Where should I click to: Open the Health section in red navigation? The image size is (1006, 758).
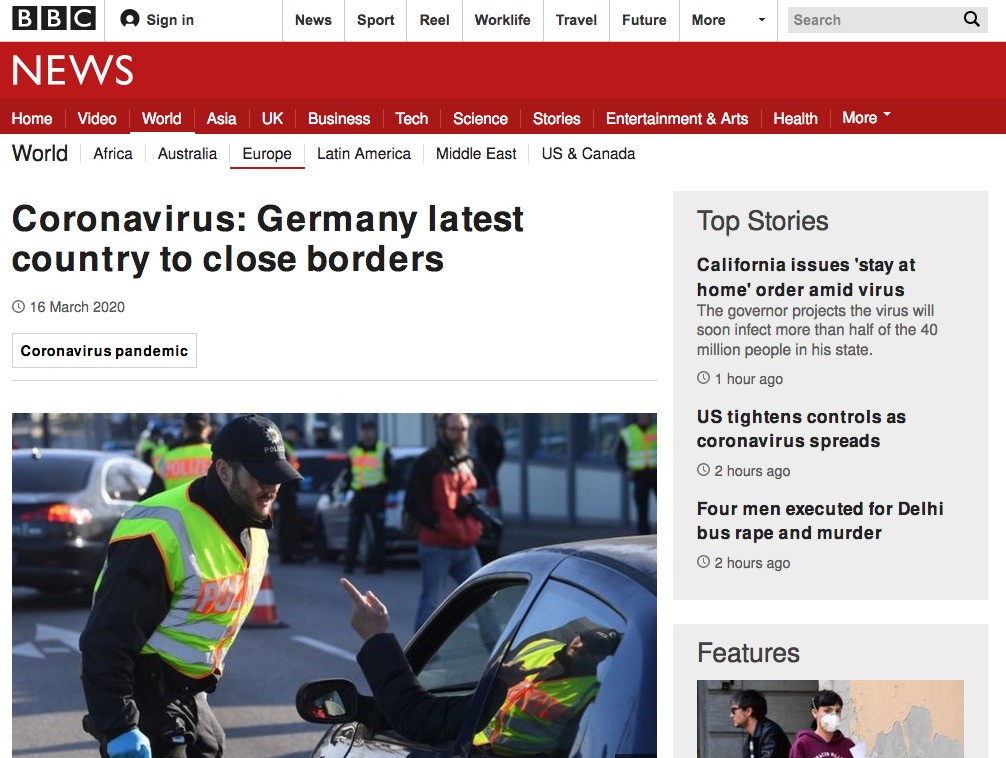(x=795, y=119)
